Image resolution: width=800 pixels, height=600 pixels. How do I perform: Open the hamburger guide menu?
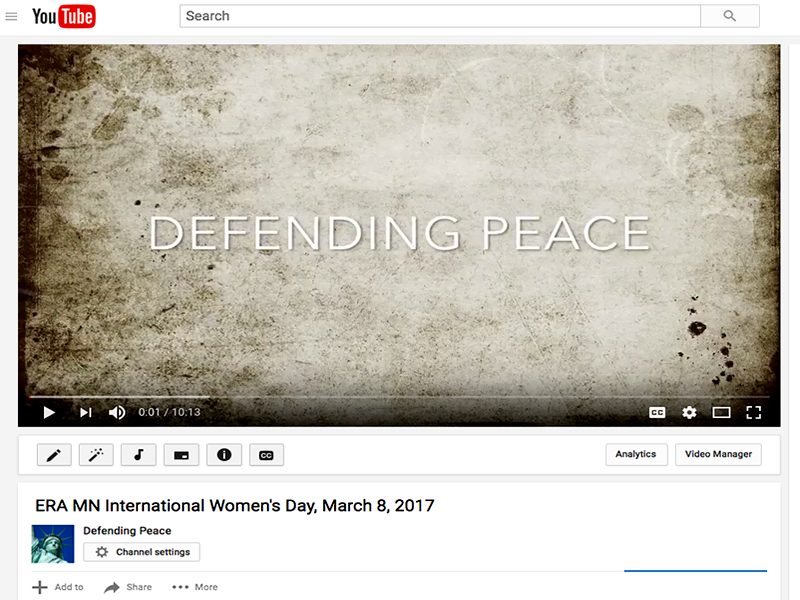(11, 17)
